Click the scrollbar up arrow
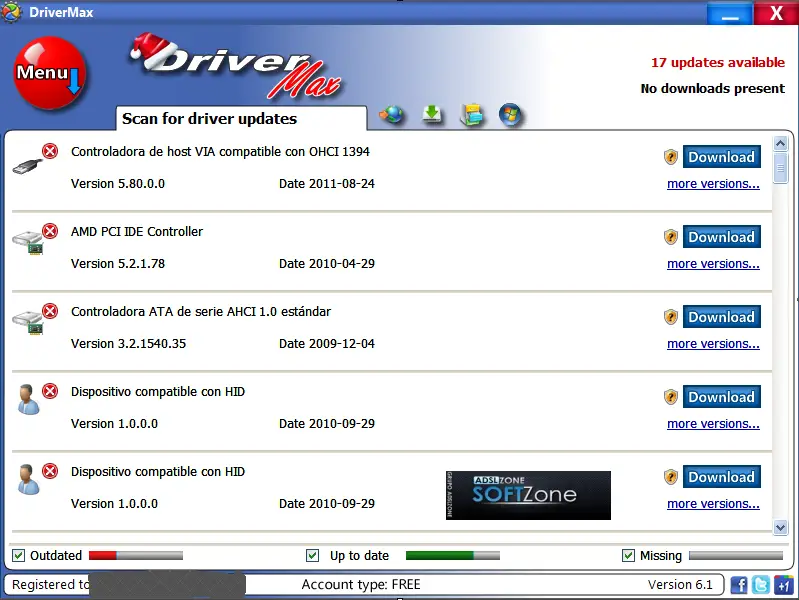This screenshot has height=600, width=799. coord(780,144)
